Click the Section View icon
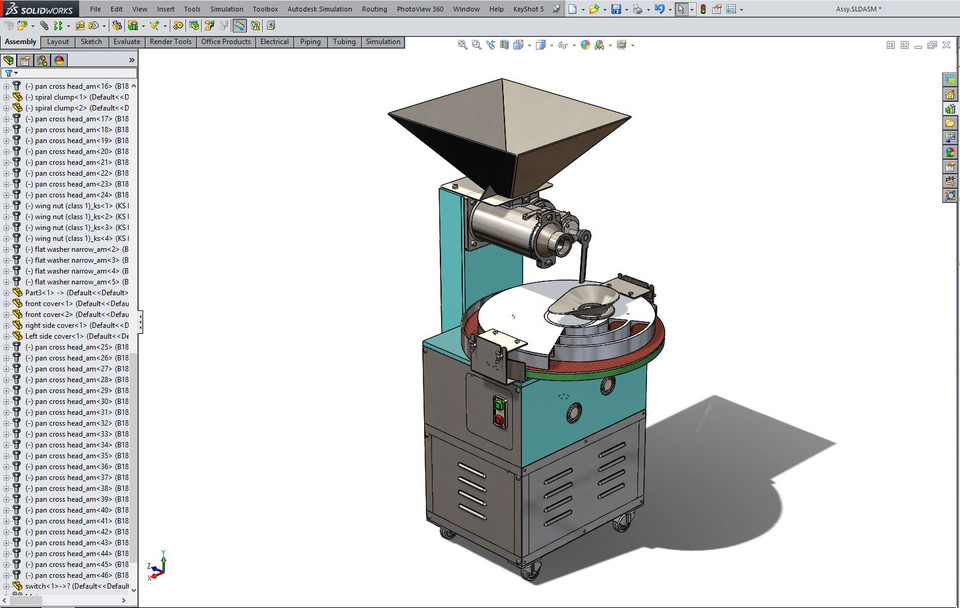 505,44
